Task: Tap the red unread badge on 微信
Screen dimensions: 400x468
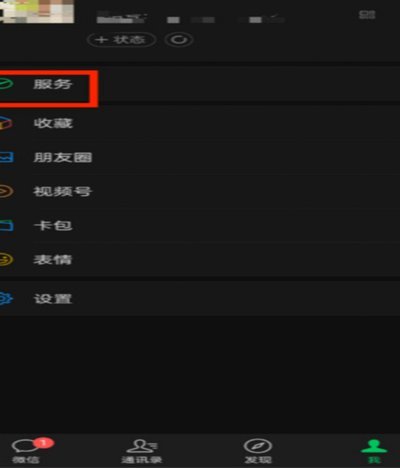Action: (43, 443)
